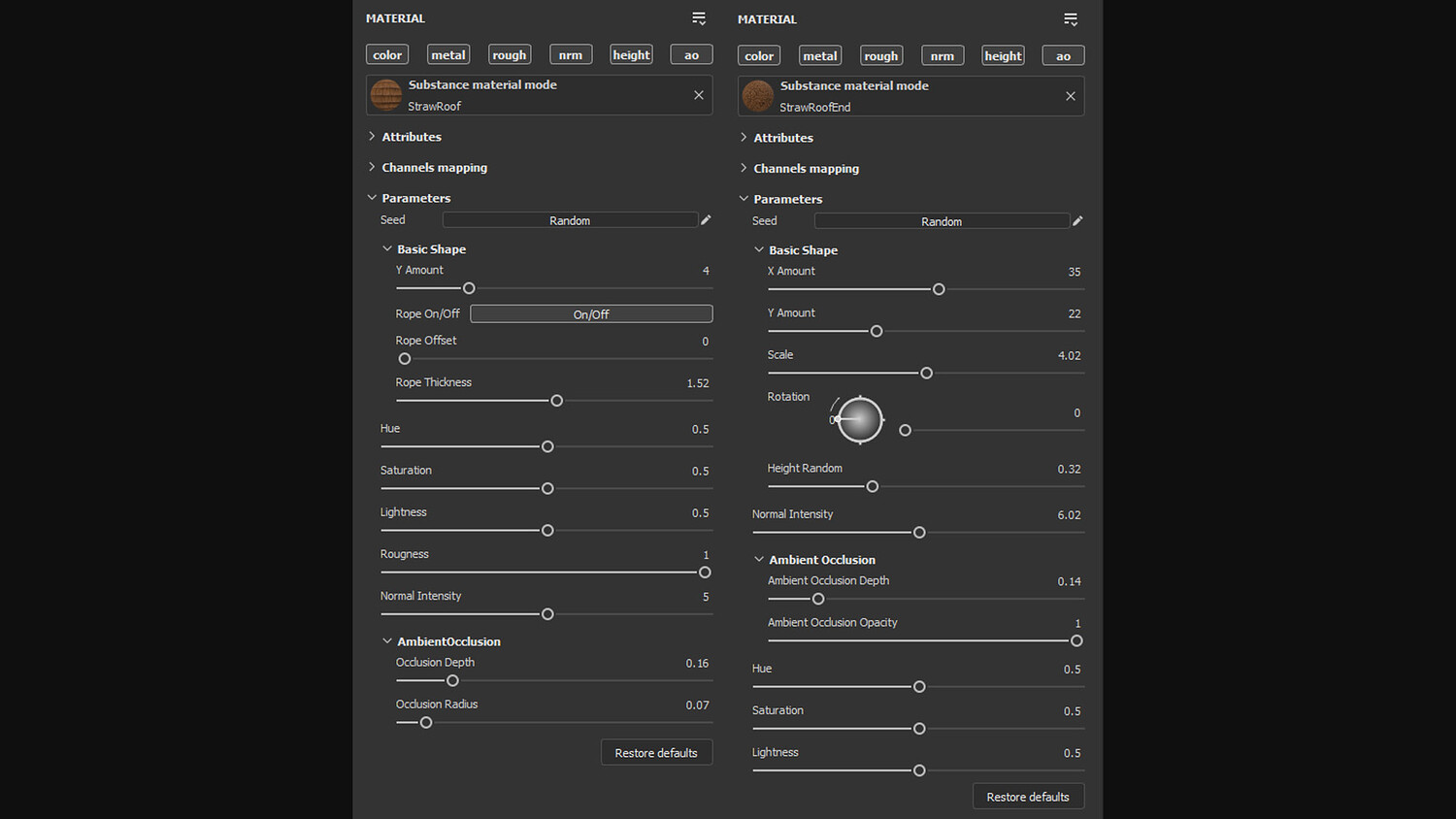Click the Rope Thickness slider handle

click(557, 401)
